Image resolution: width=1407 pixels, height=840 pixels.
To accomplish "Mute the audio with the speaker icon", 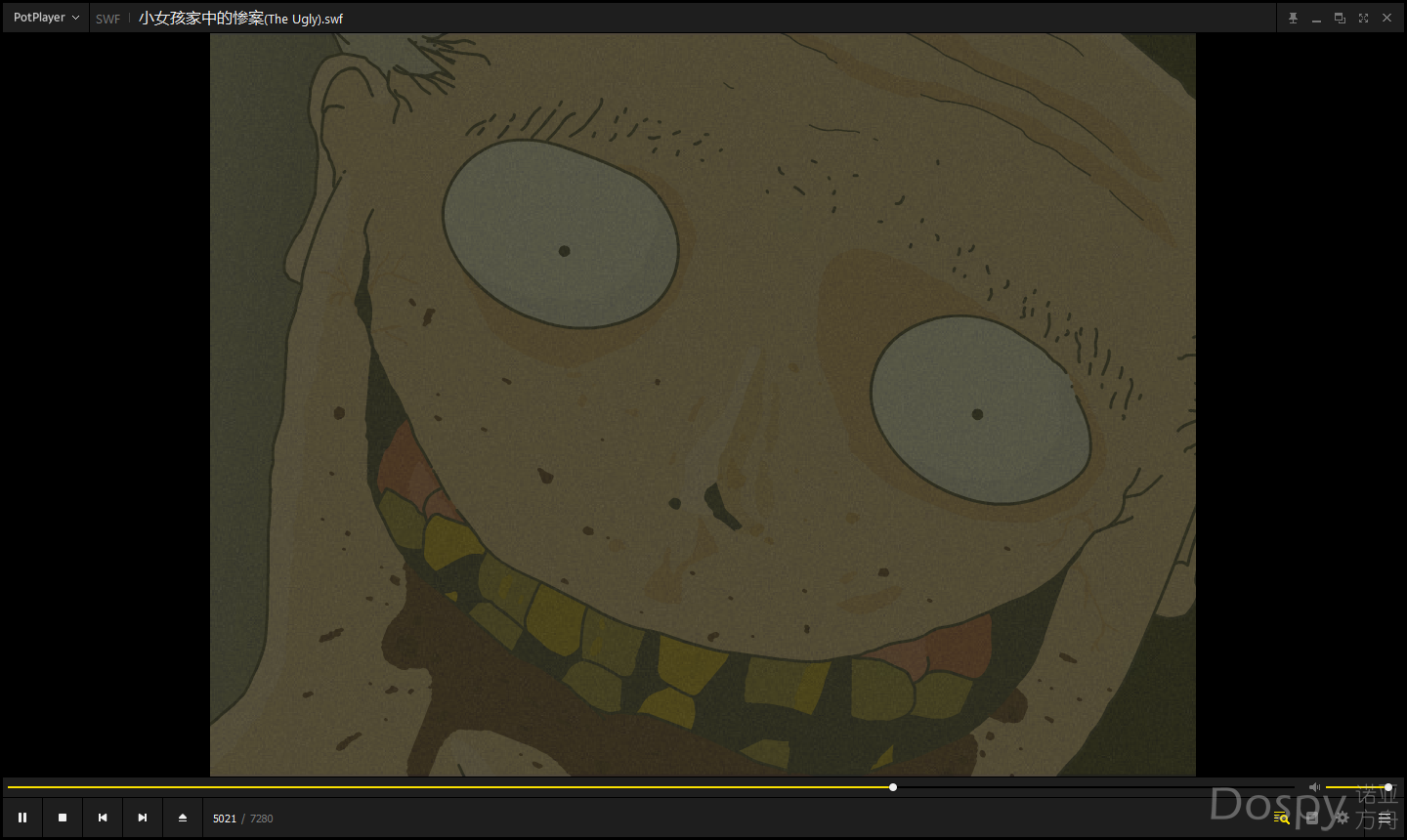I will [1314, 787].
